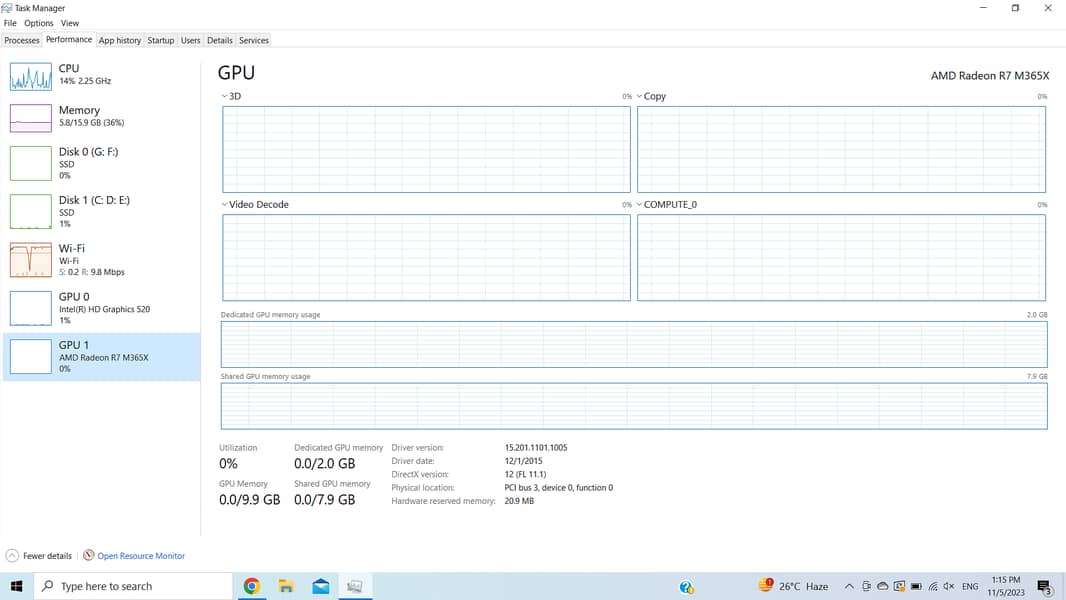Viewport: 1066px width, 600px height.
Task: Click the Open Resource Monitor link
Action: (x=141, y=556)
